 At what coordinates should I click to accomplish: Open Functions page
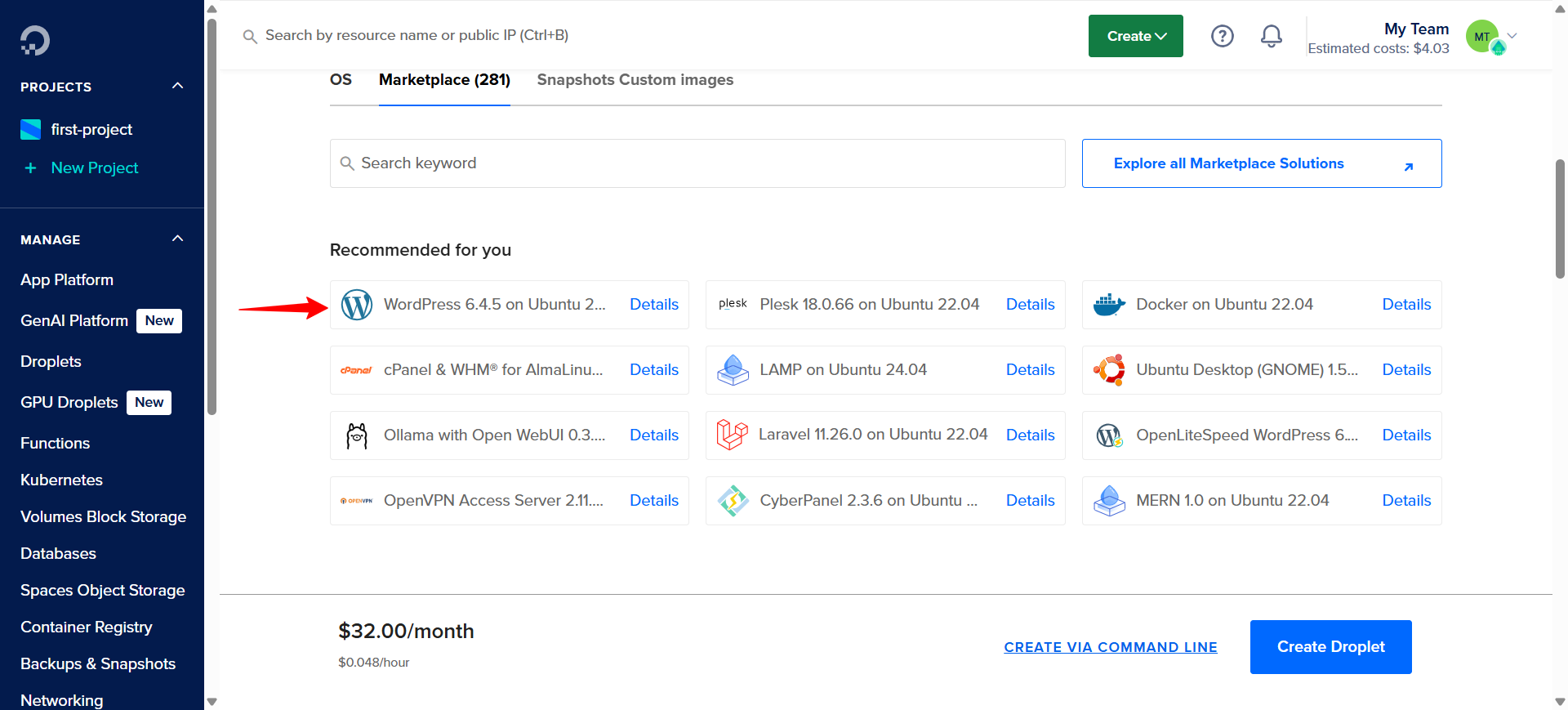(x=55, y=443)
